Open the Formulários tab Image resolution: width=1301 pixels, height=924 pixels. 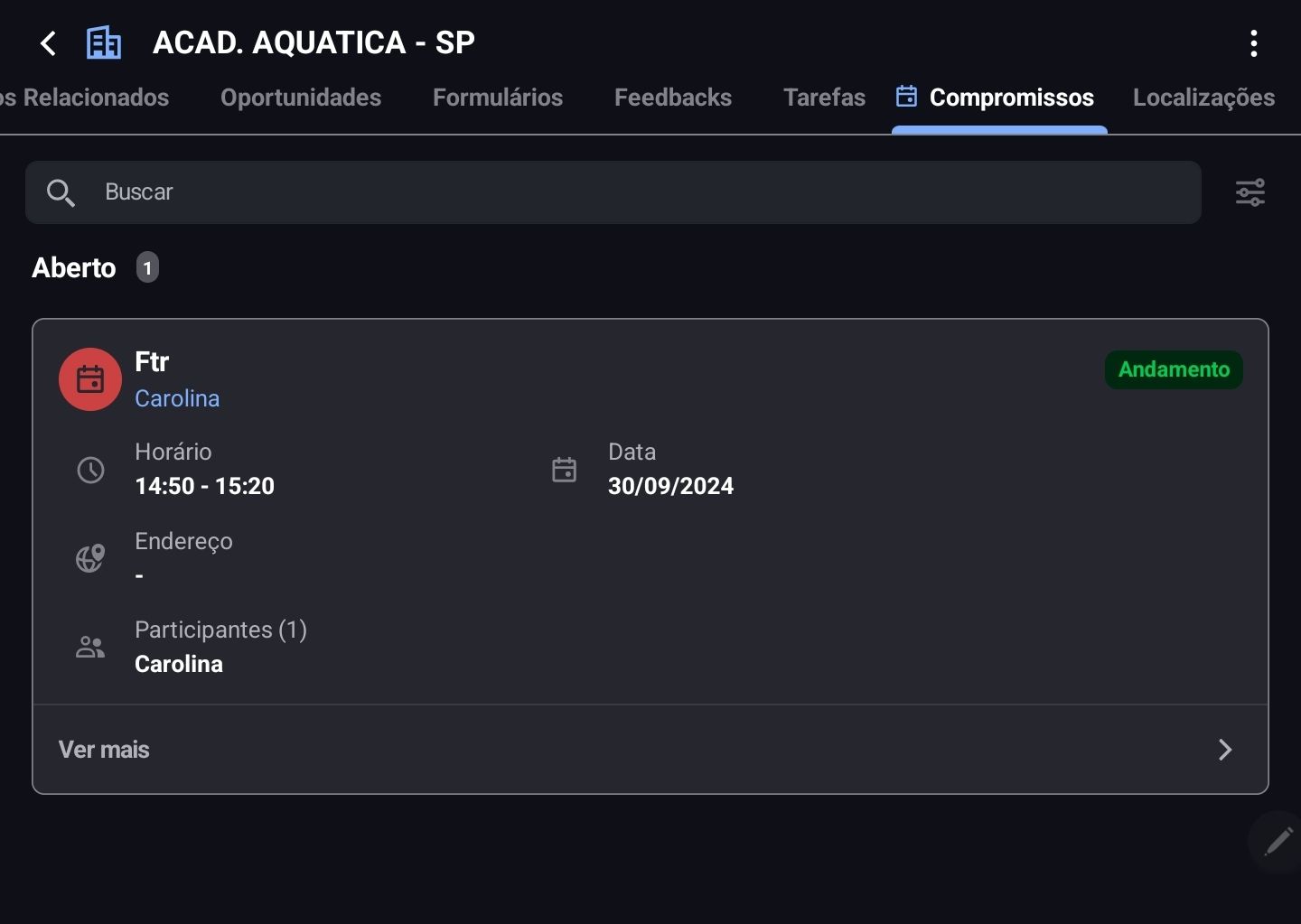pos(498,98)
